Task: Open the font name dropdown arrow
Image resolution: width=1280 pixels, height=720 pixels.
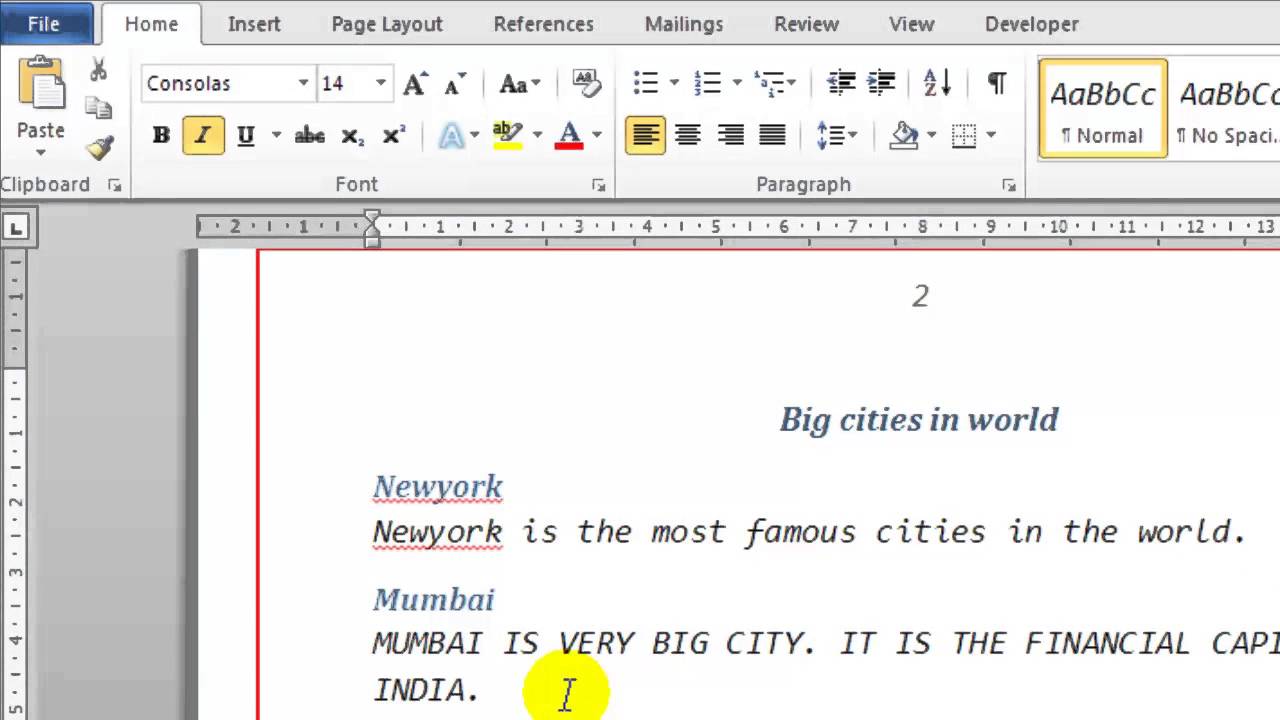Action: point(303,83)
